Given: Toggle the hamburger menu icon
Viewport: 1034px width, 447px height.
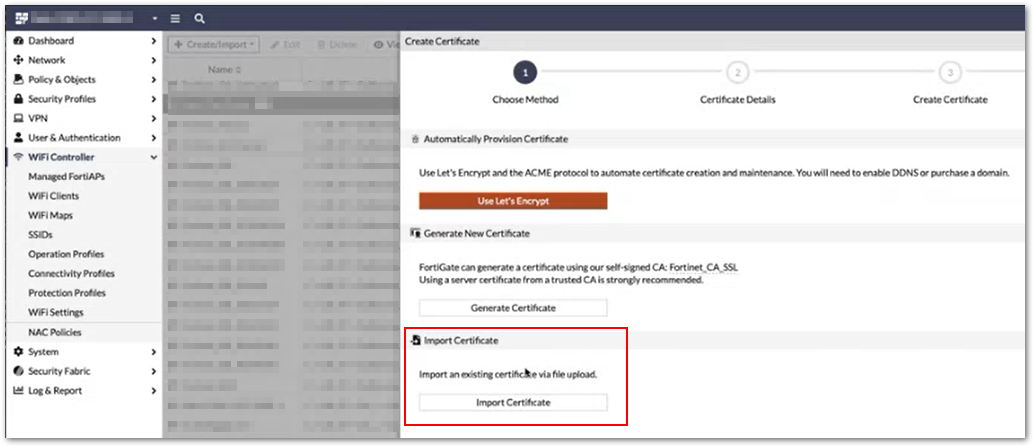Looking at the screenshot, I should tap(175, 18).
